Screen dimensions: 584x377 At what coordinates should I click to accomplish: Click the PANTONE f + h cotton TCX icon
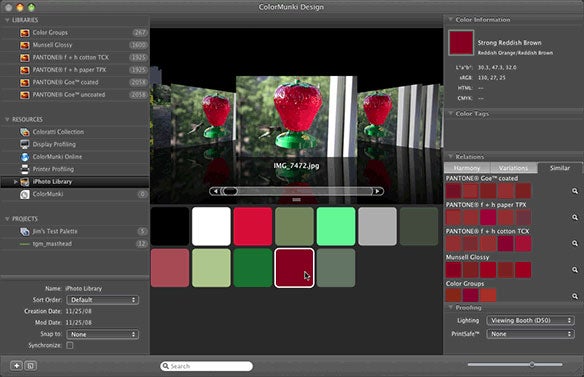(25, 58)
